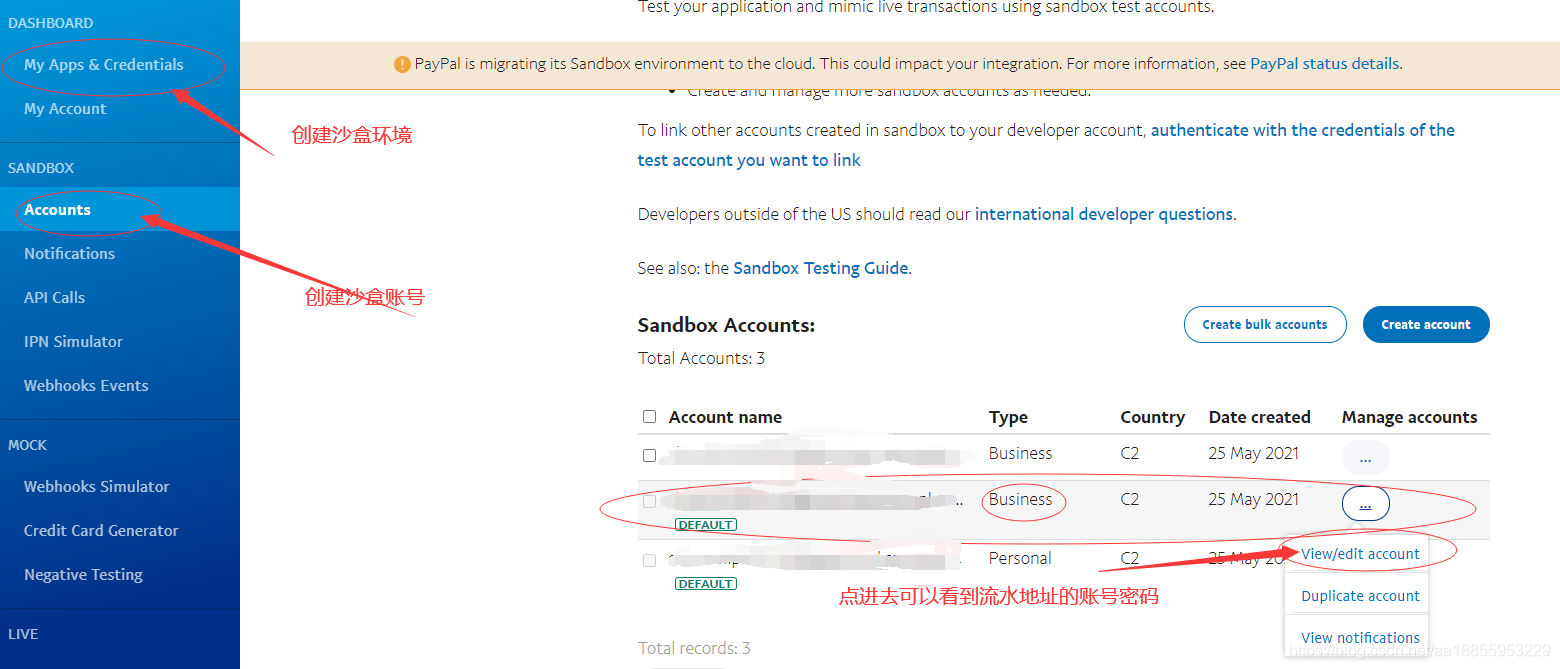Open Negative Testing page
This screenshot has height=669, width=1560.
pos(83,575)
